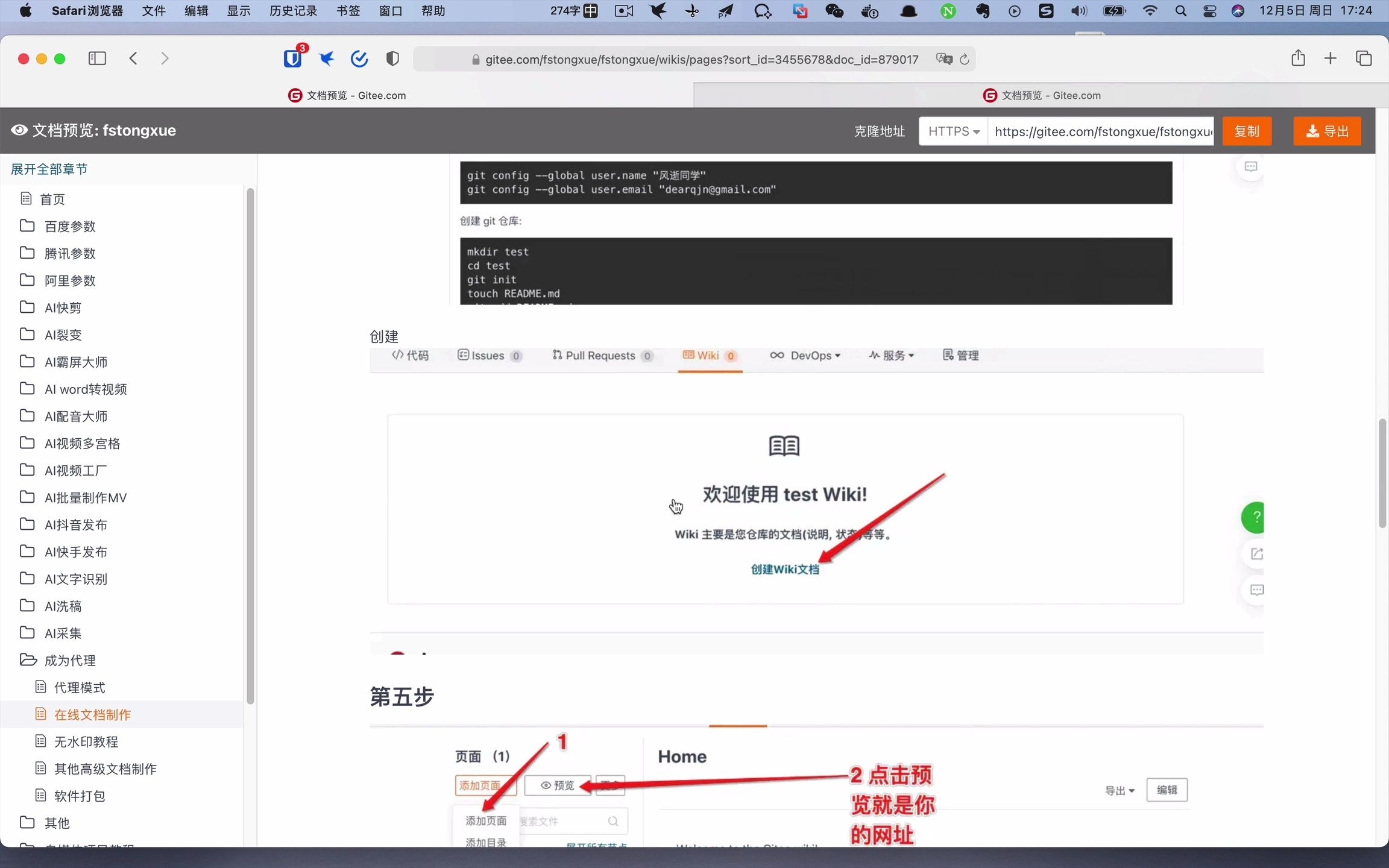Open a new tab with the plus icon
The height and width of the screenshot is (868, 1389).
click(x=1331, y=58)
